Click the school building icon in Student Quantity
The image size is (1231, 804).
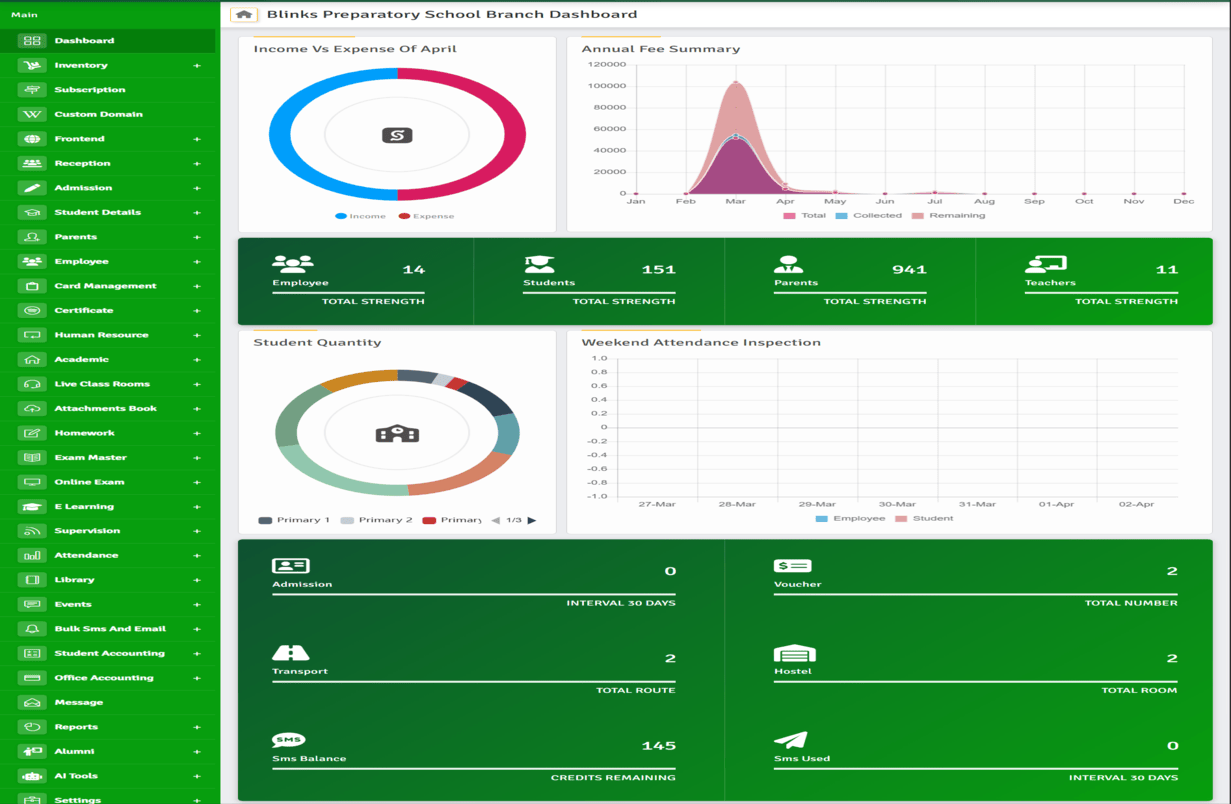397,433
